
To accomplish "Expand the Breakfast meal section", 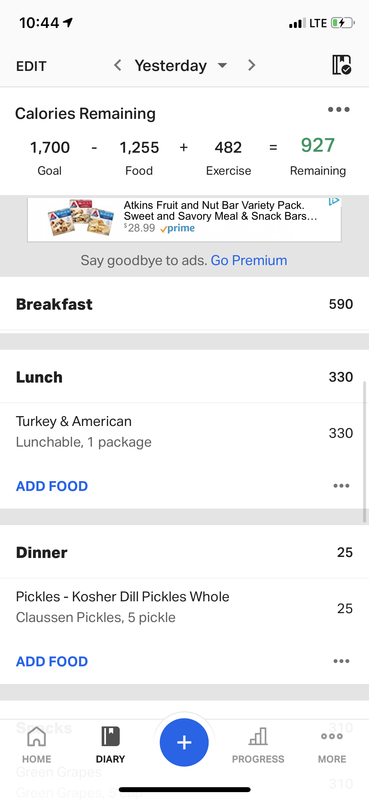I will click(184, 304).
